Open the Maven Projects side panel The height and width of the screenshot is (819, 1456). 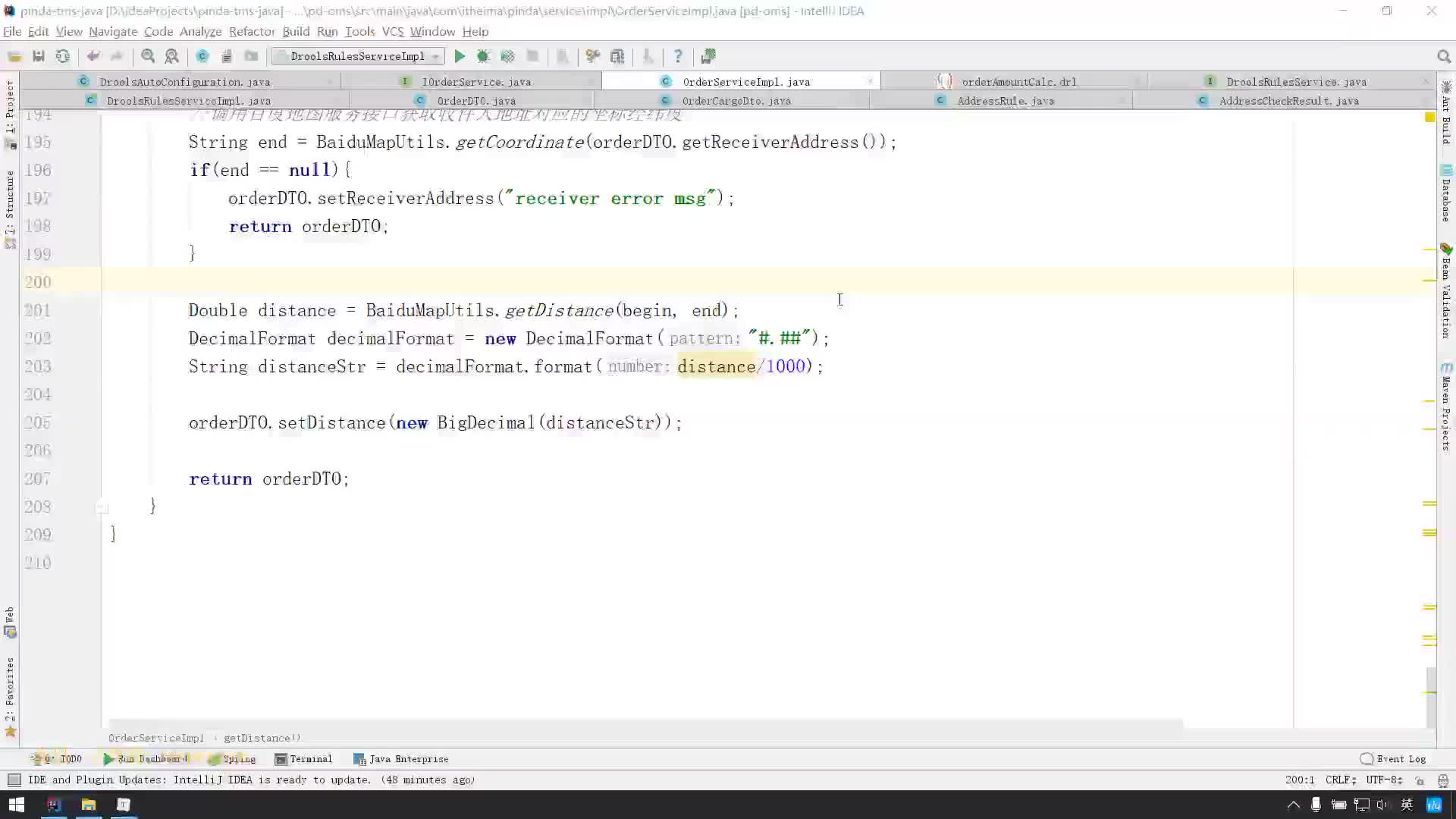(1446, 407)
